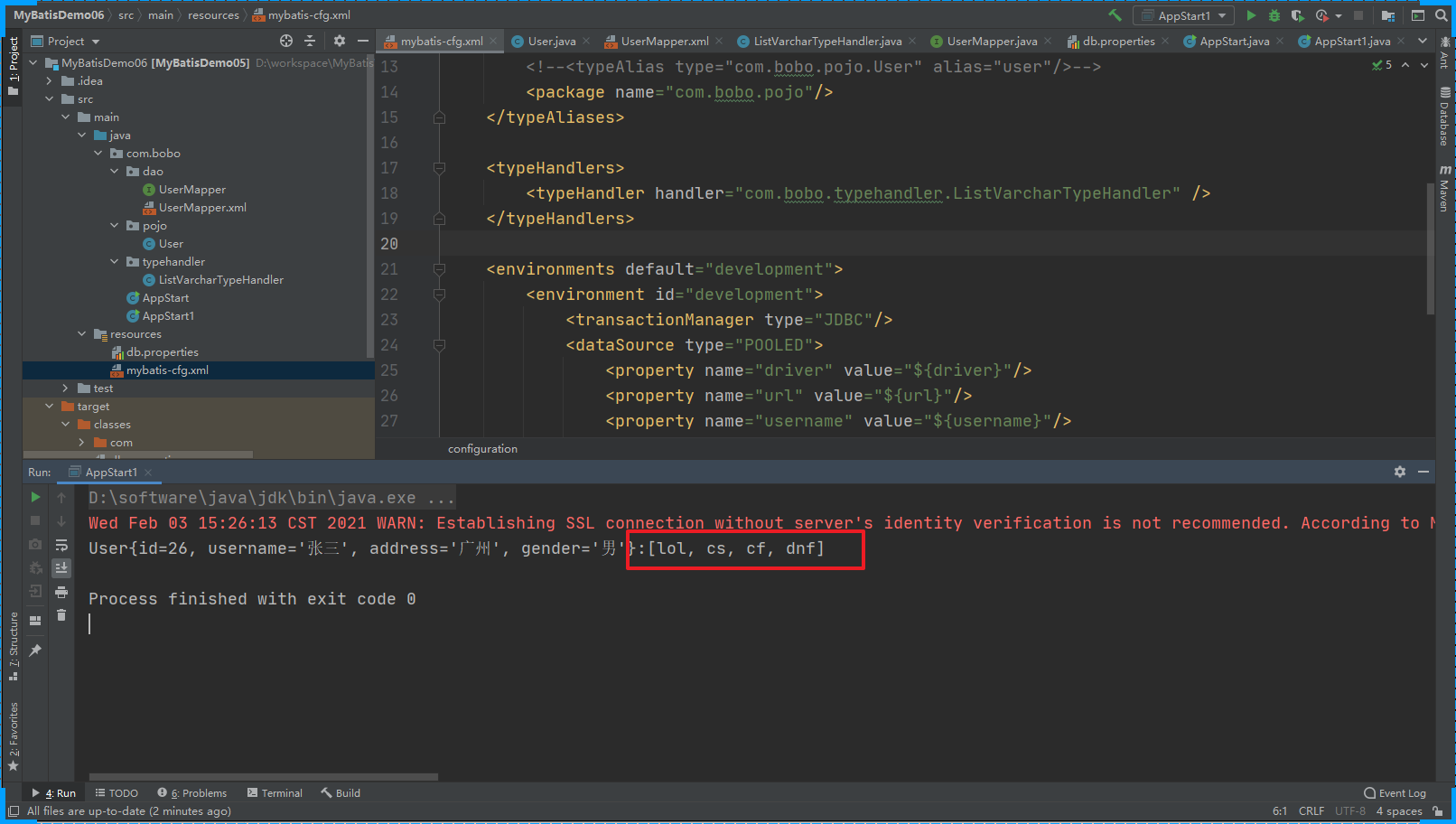Collapse the resources folder
Image resolution: width=1456 pixels, height=824 pixels.
click(x=81, y=333)
